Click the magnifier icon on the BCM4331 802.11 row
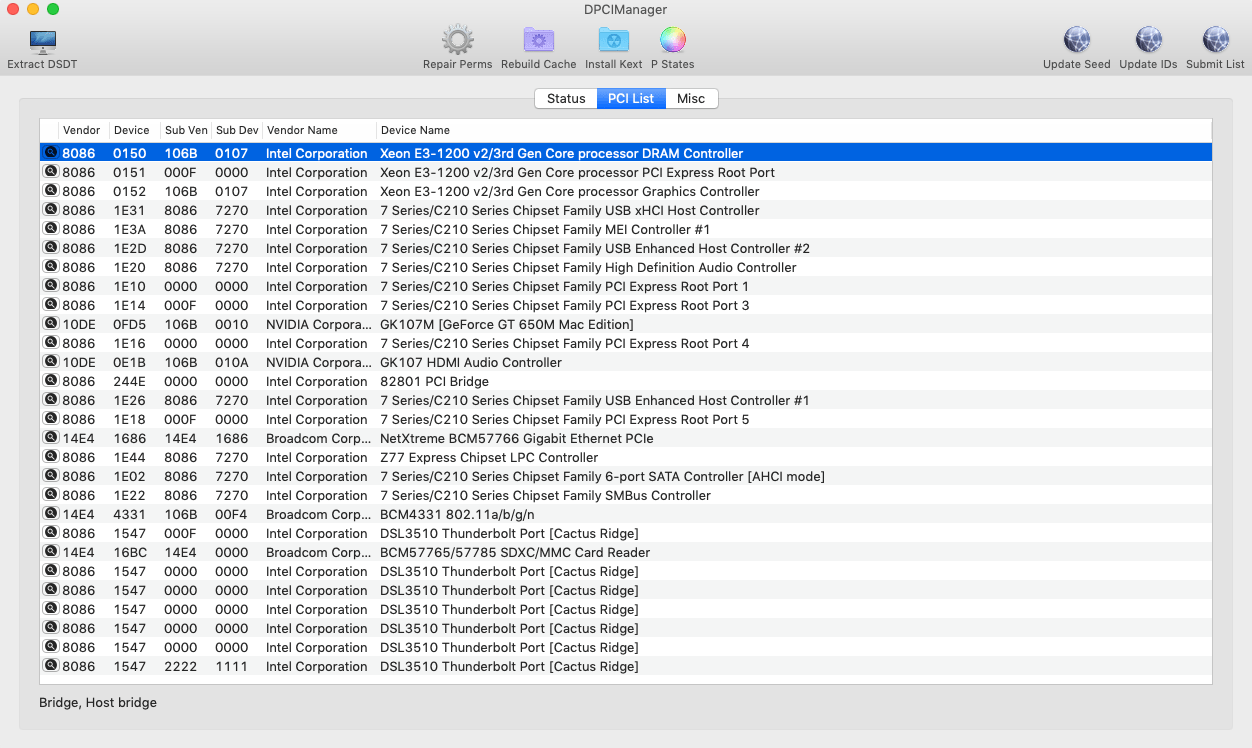Image resolution: width=1252 pixels, height=748 pixels. click(x=51, y=514)
